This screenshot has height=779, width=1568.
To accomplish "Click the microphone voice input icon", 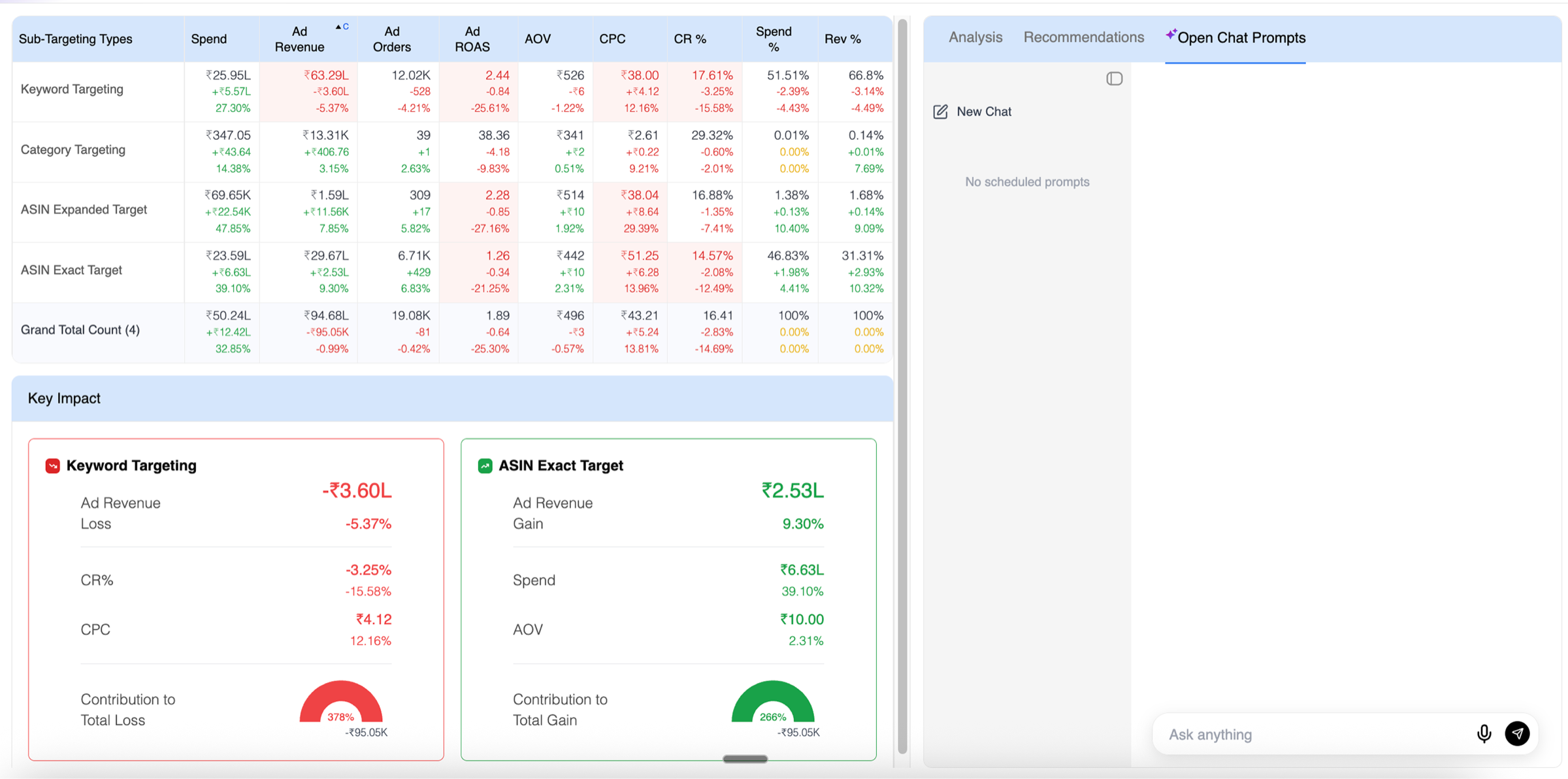I will [x=1484, y=734].
